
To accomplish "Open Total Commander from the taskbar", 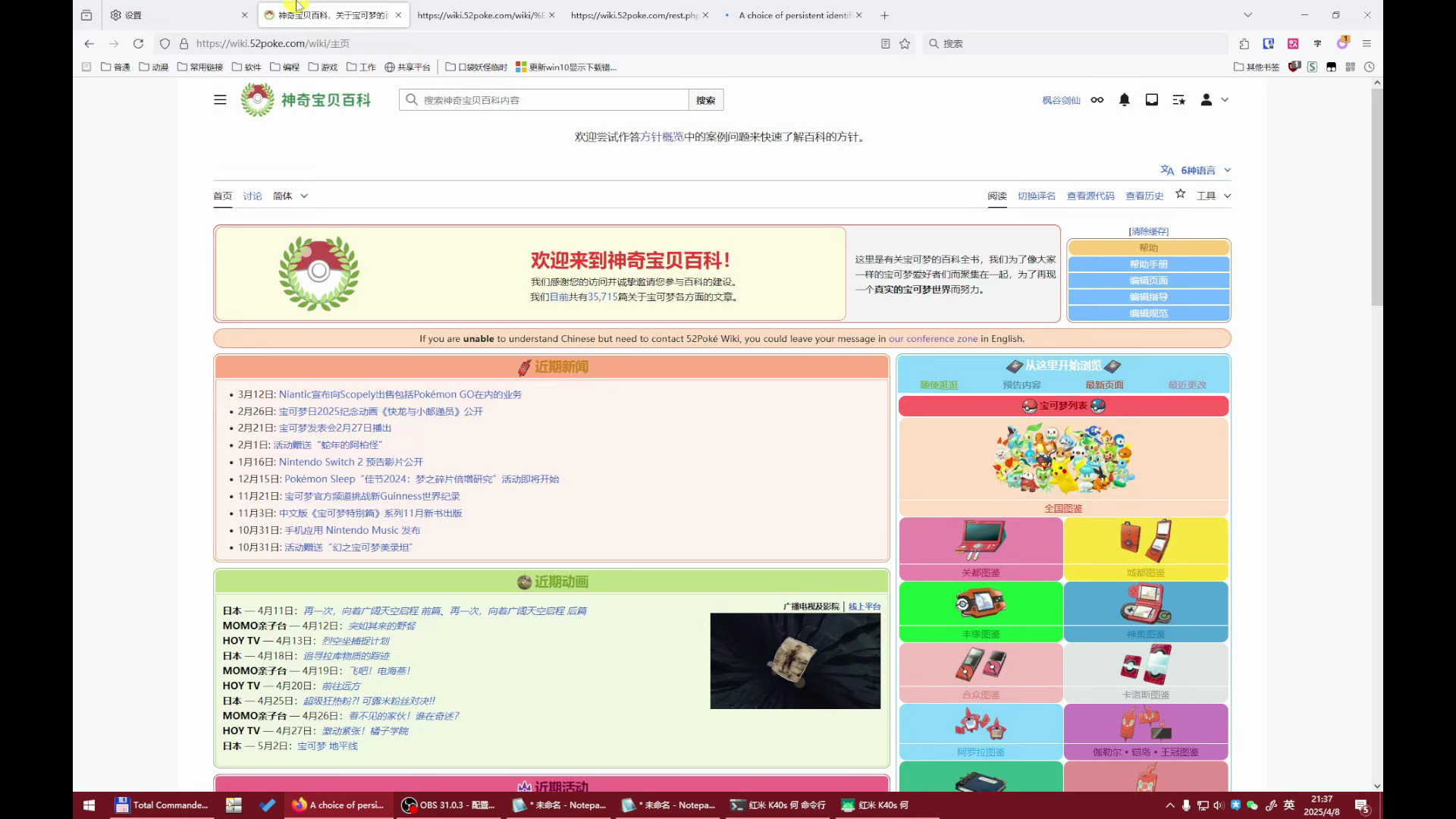I will (x=162, y=805).
